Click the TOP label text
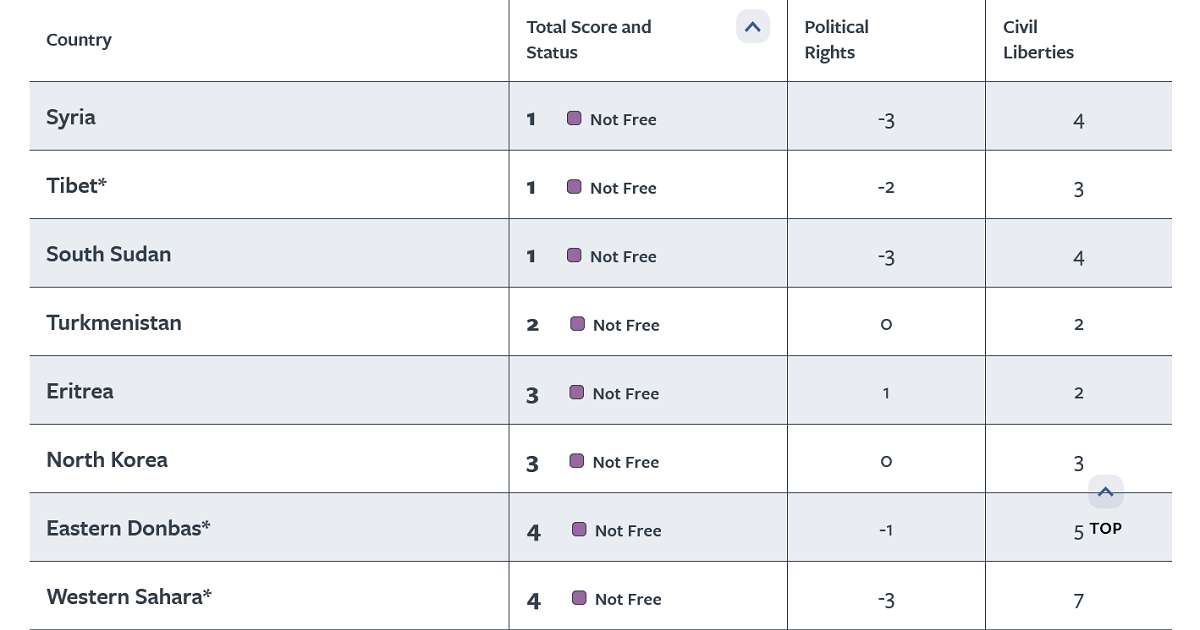The width and height of the screenshot is (1200, 630). pos(1106,528)
